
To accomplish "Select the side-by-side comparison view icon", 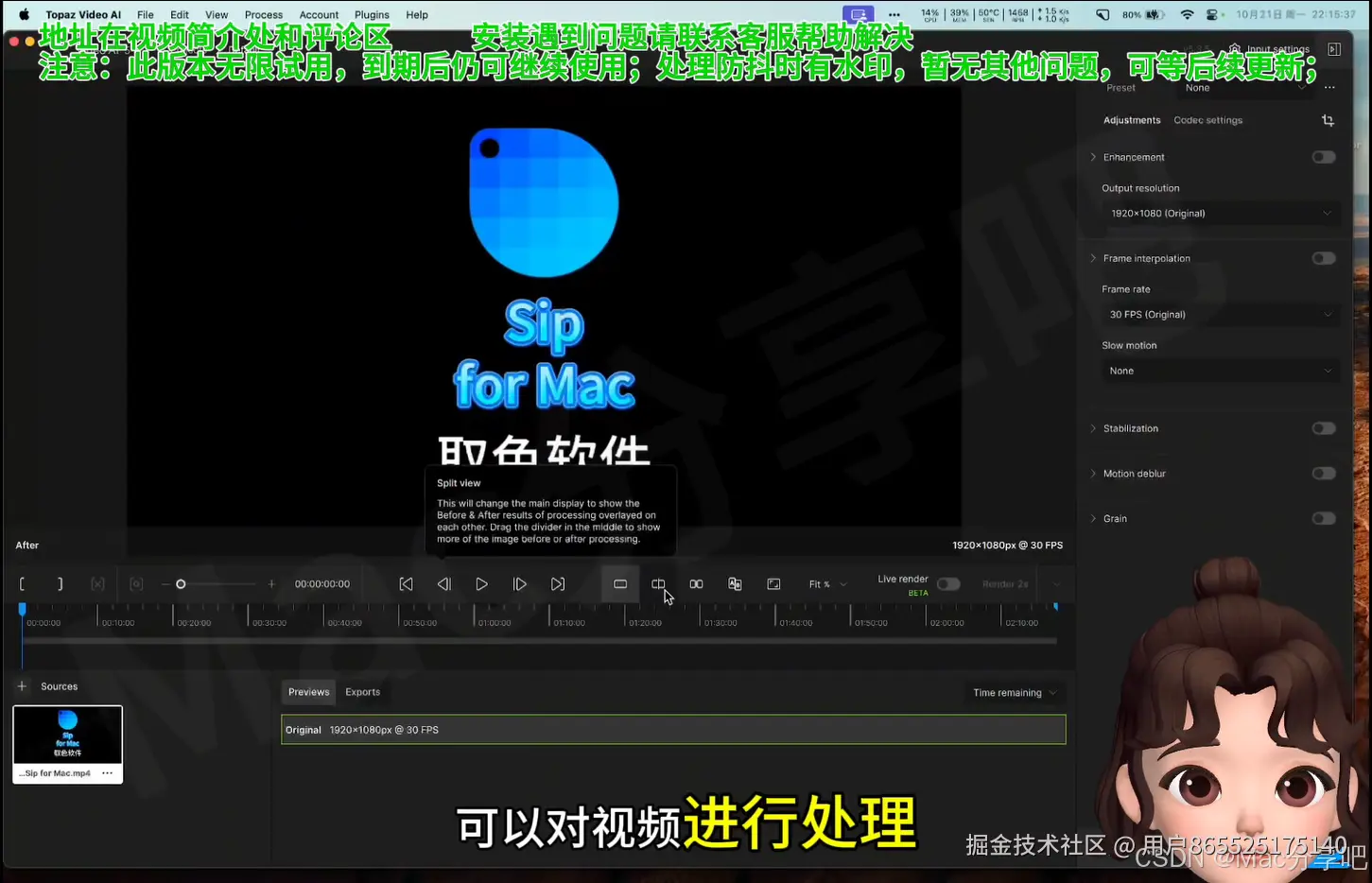I will 696,583.
